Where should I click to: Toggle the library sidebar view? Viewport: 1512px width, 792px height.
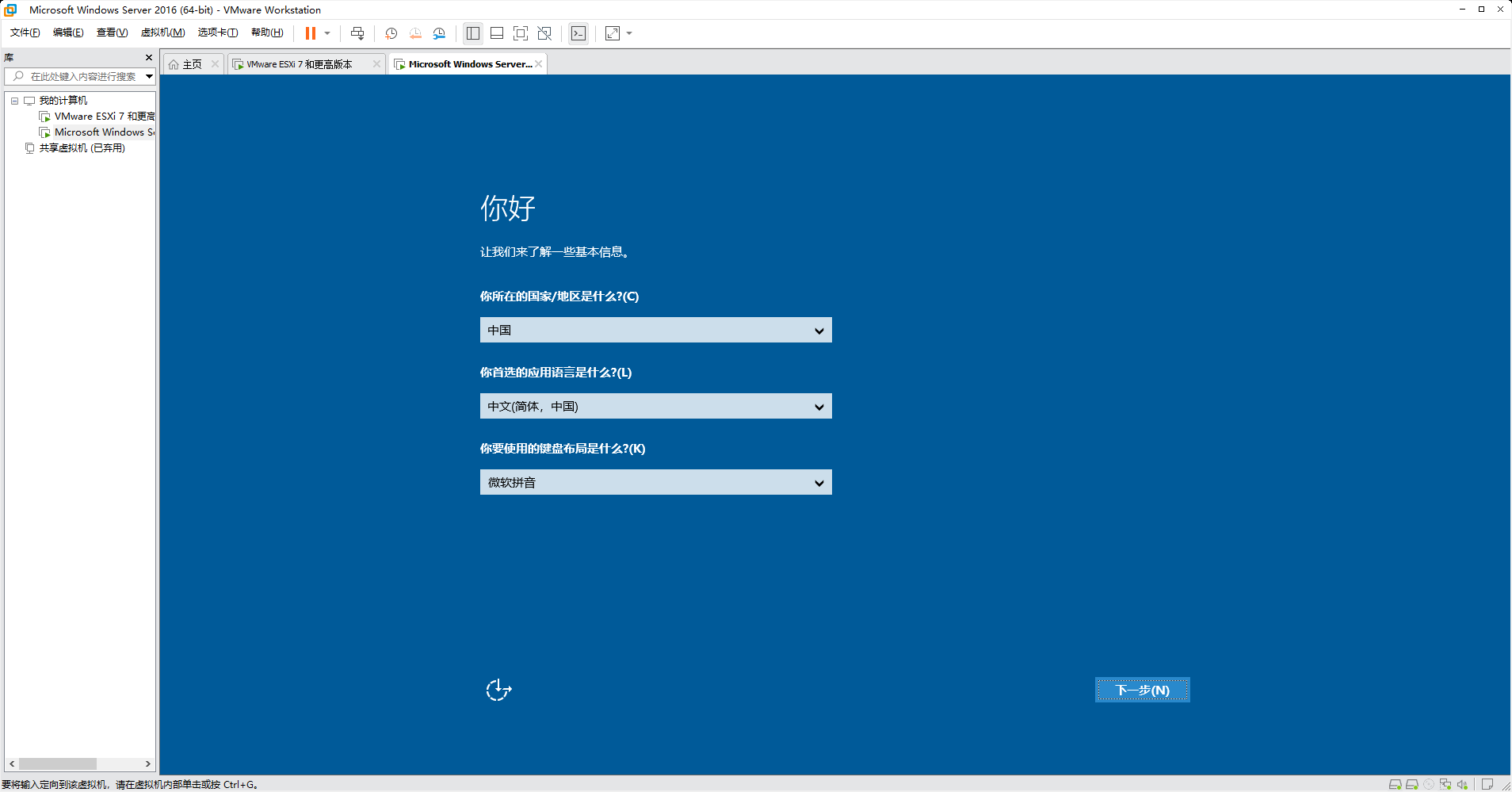[x=473, y=33]
